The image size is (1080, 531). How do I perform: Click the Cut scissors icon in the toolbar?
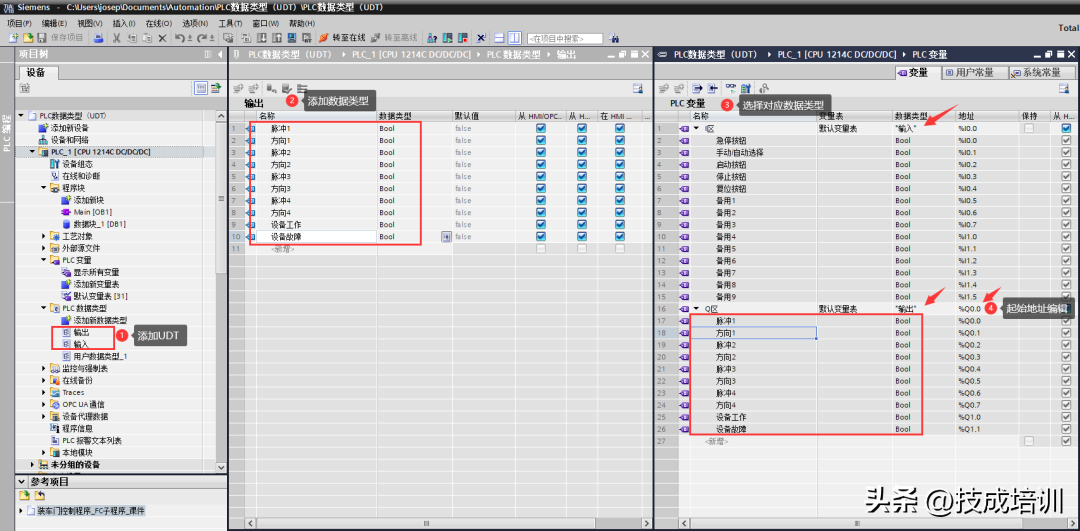coord(117,38)
